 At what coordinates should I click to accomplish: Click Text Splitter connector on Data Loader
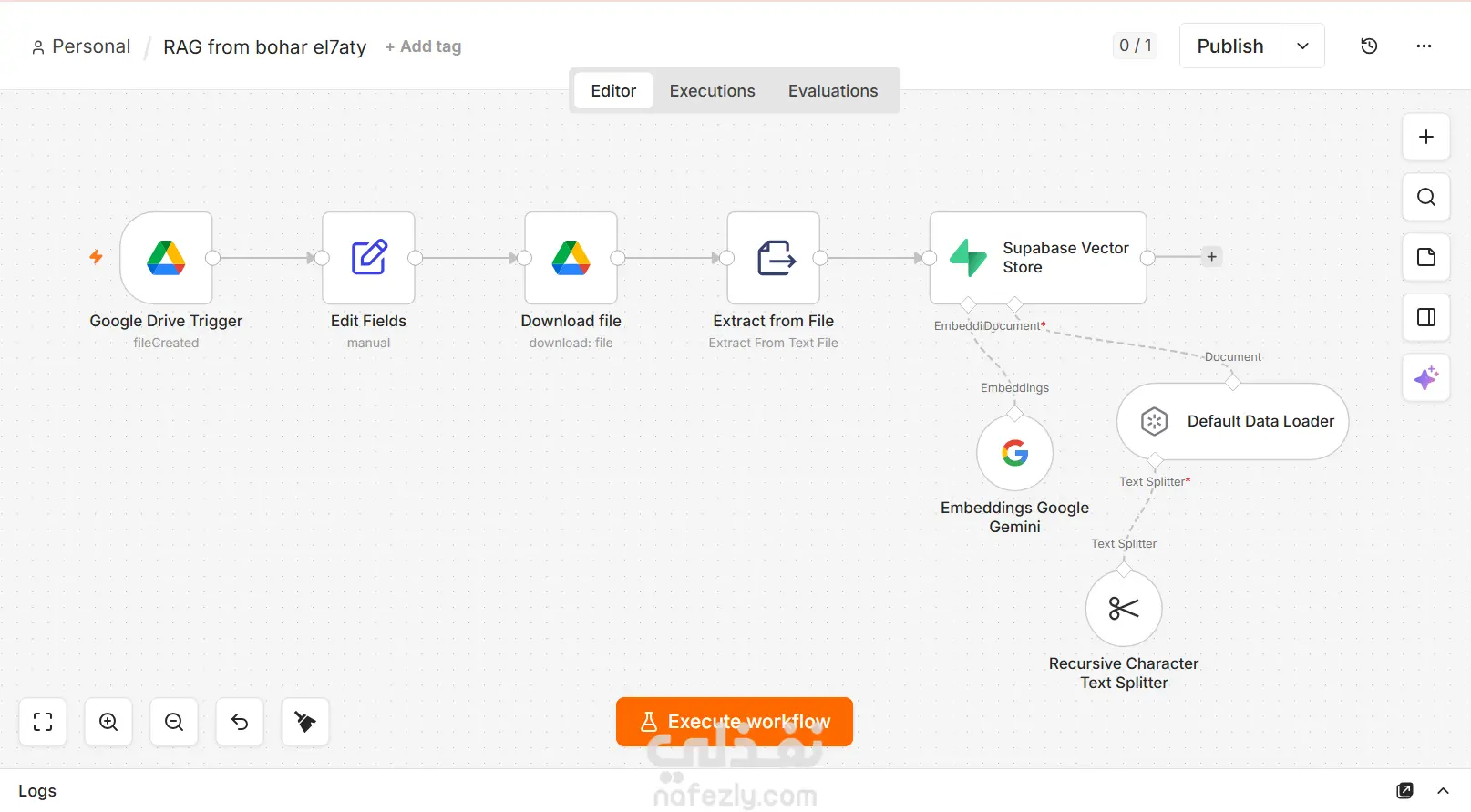click(x=1155, y=459)
